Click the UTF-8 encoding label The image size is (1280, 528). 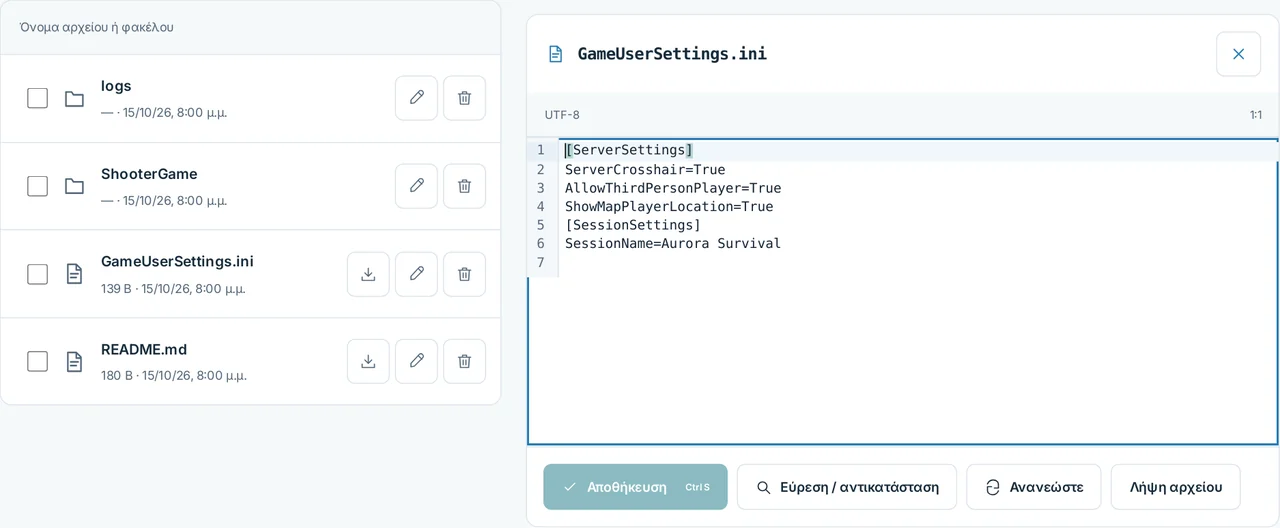562,115
